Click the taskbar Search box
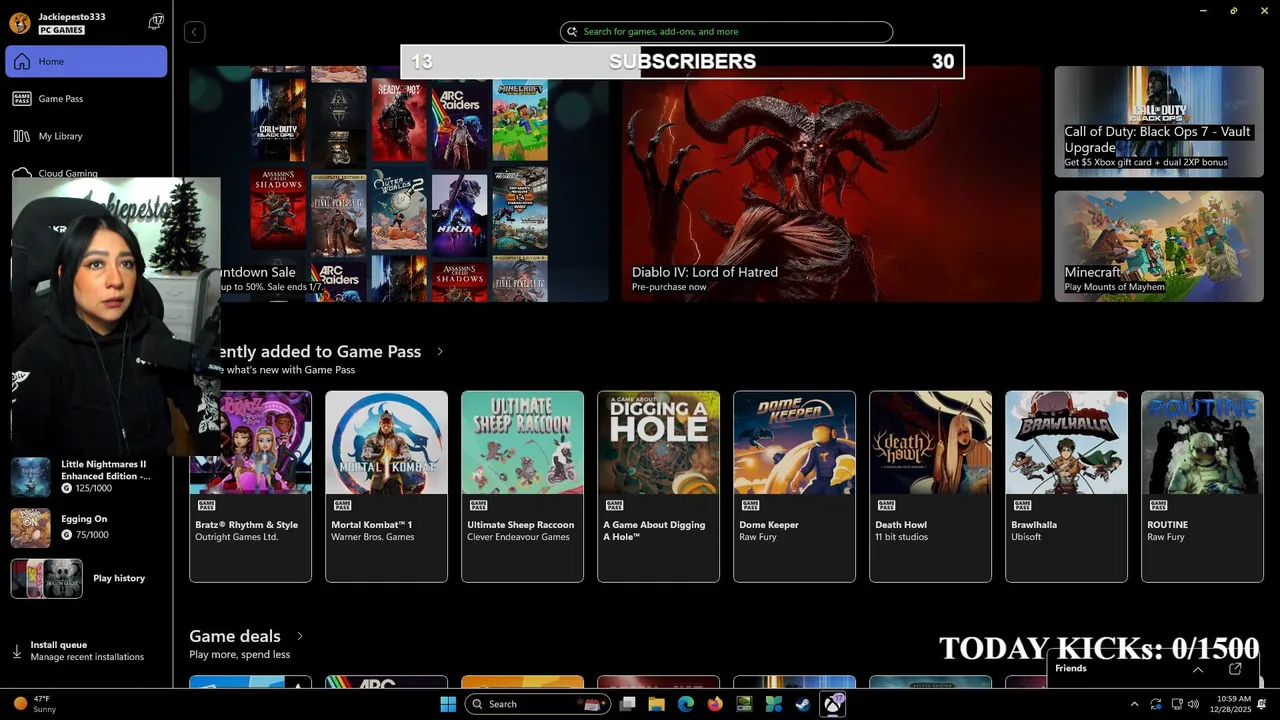The image size is (1280, 720). [538, 704]
